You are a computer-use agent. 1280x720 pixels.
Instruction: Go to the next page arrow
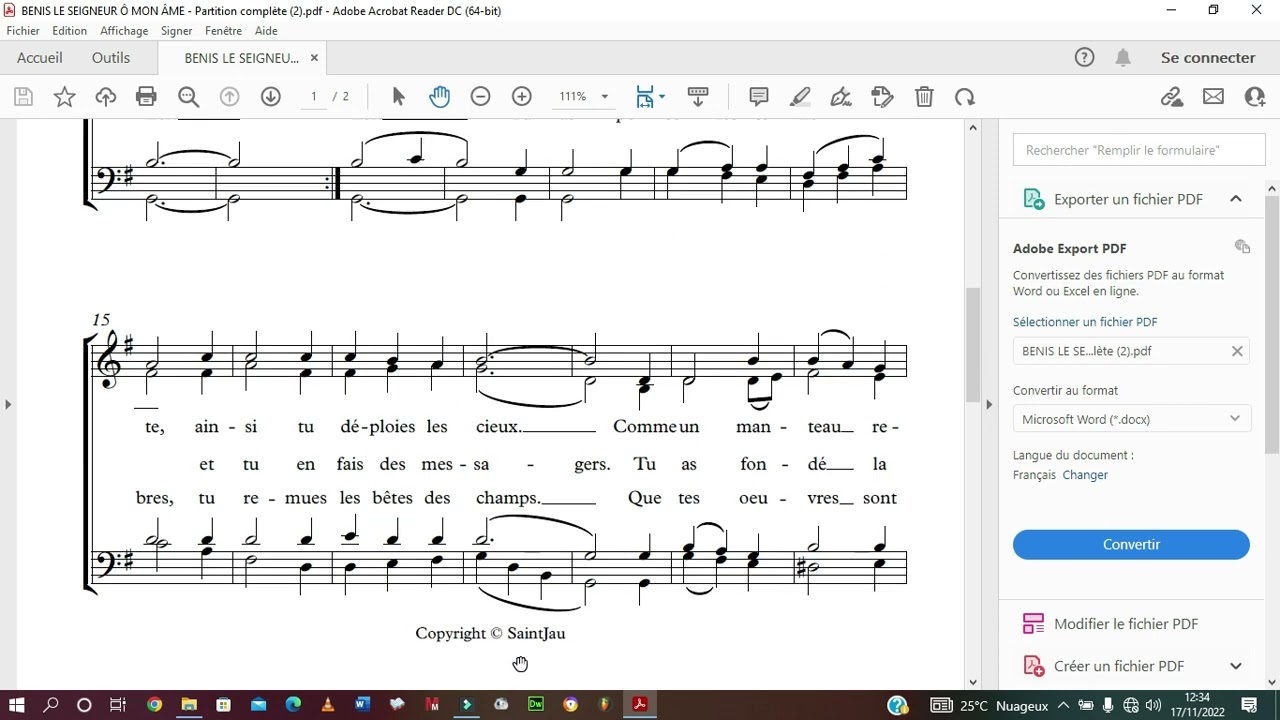click(x=270, y=97)
